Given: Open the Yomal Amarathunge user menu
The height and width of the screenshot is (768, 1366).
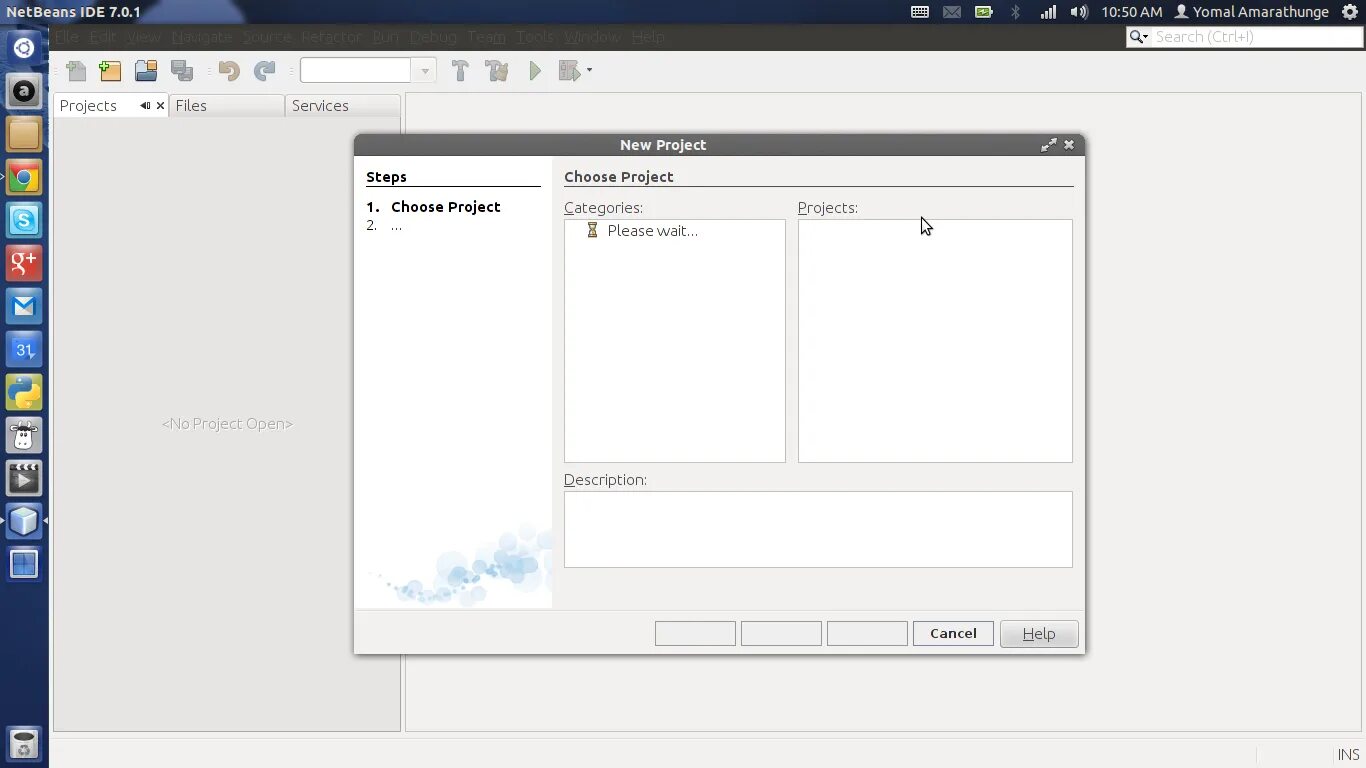Looking at the screenshot, I should (x=1251, y=12).
